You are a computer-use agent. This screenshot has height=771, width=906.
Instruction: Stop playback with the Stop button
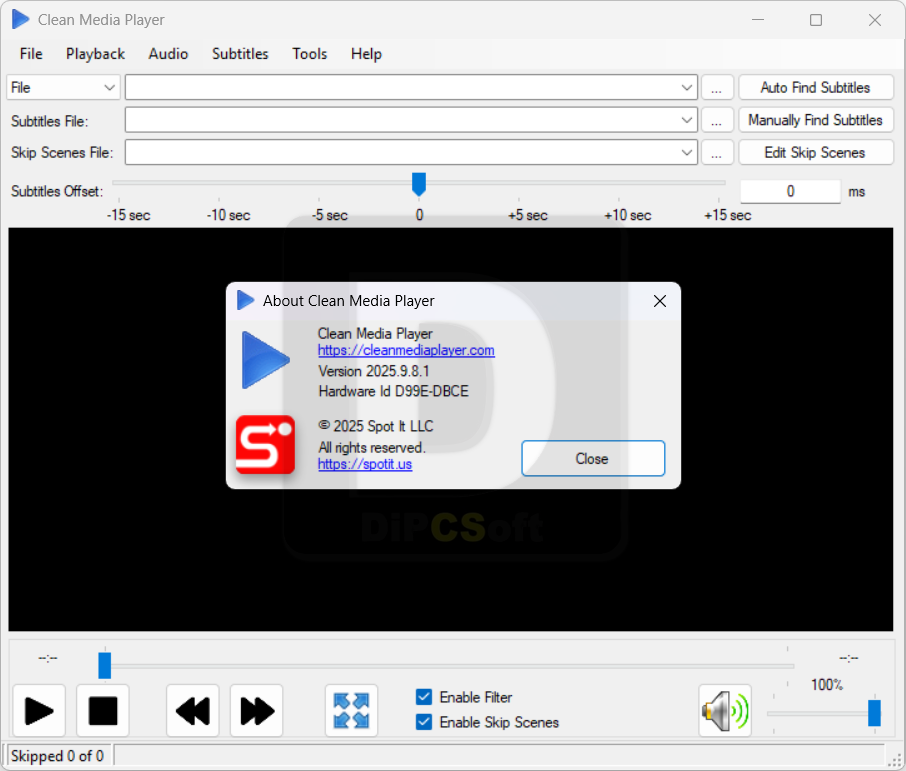click(103, 710)
